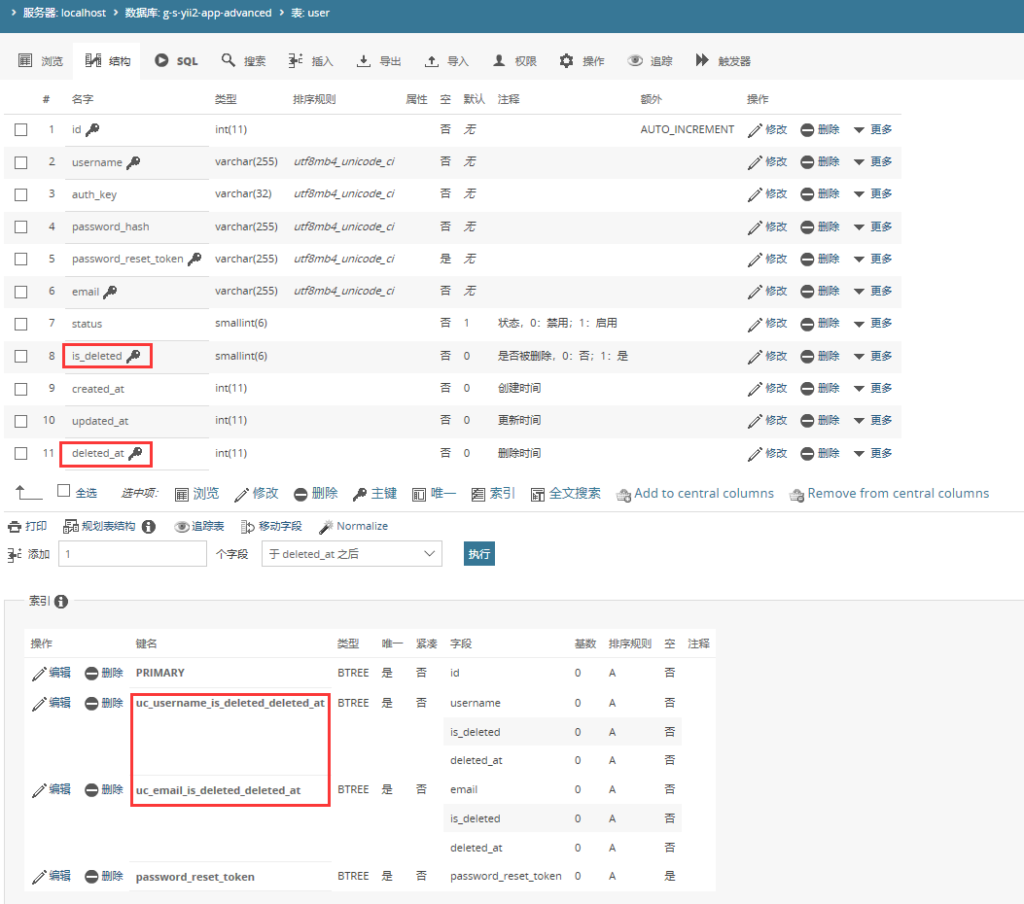Image resolution: width=1024 pixels, height=904 pixels.
Task: Click the 执行 execute button
Action: click(x=479, y=554)
